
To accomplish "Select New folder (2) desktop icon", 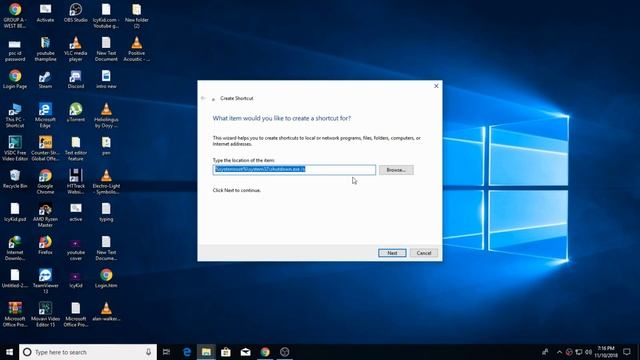I will [136, 16].
